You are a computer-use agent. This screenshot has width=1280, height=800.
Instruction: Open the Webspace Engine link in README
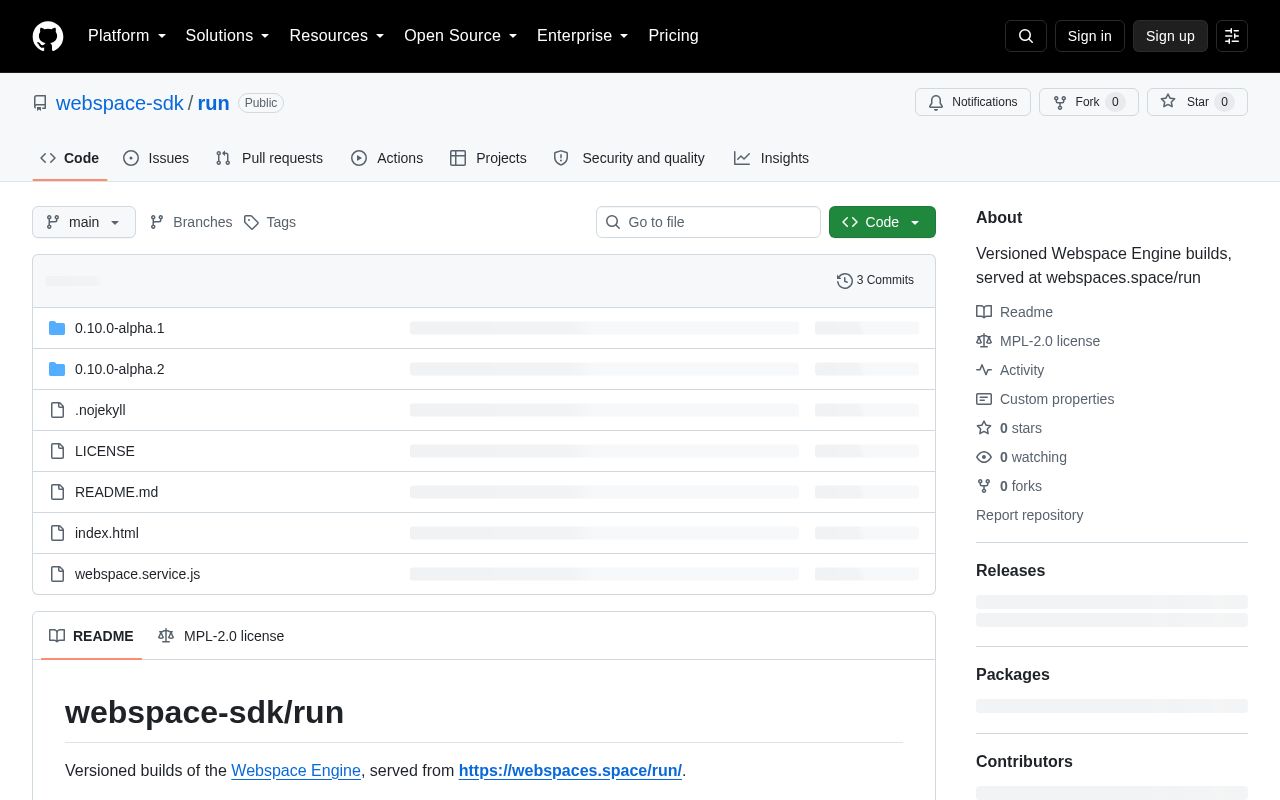click(296, 771)
